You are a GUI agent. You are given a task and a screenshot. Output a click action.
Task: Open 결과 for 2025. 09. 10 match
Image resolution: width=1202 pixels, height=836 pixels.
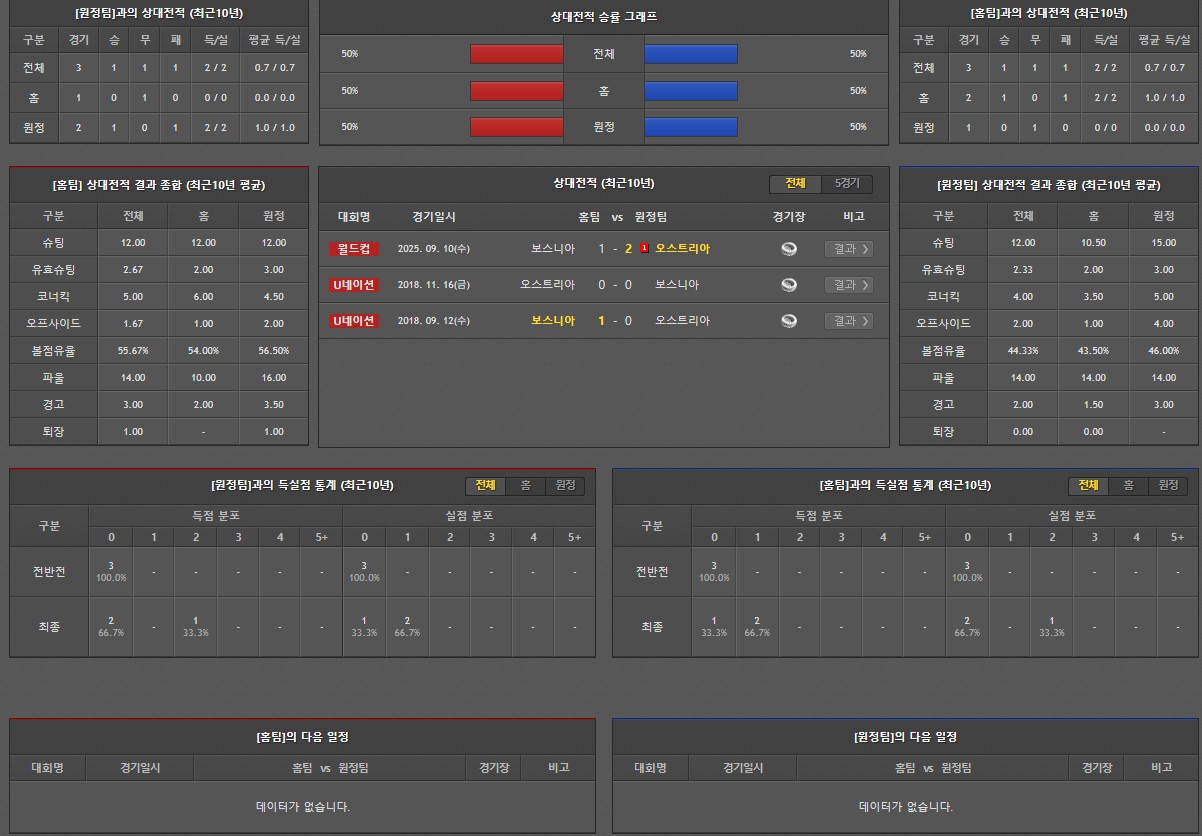(x=848, y=249)
